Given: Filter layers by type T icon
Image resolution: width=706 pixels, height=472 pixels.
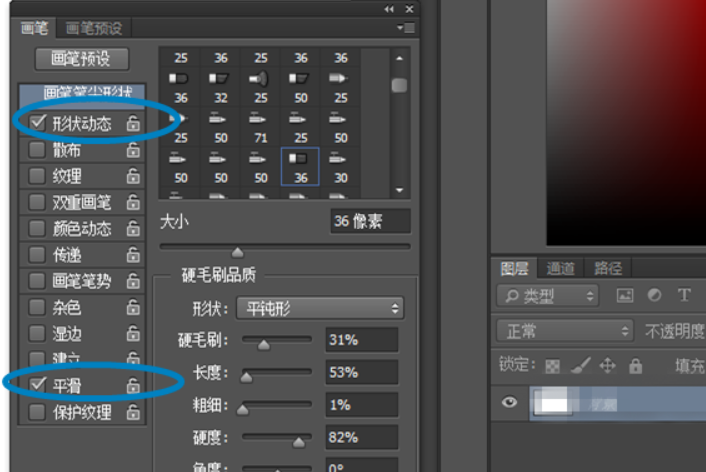Looking at the screenshot, I should (684, 295).
